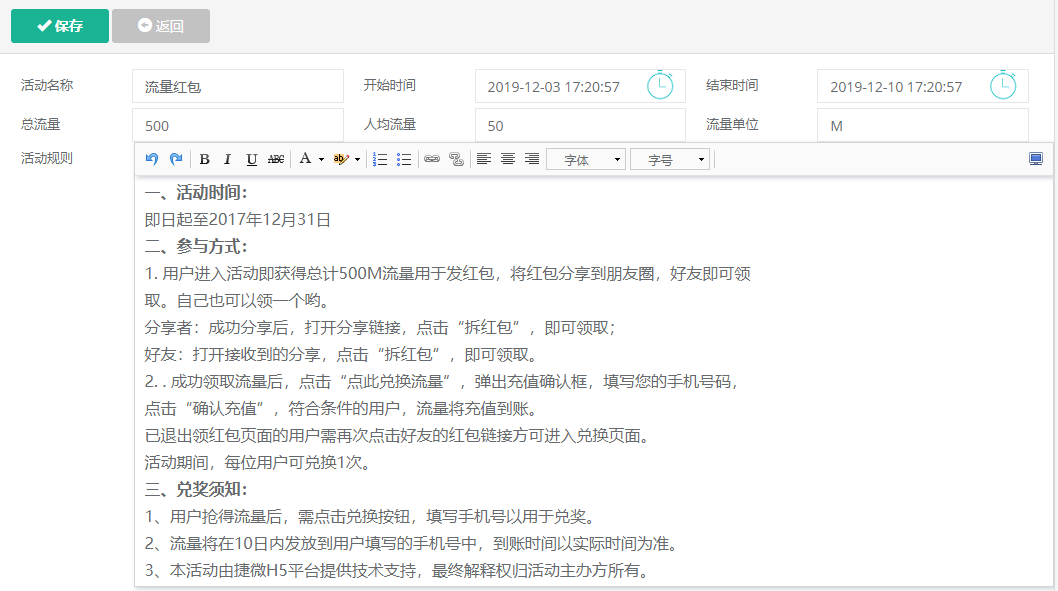The width and height of the screenshot is (1058, 591).
Task: Open the 字体 font family dropdown
Action: pyautogui.click(x=586, y=160)
